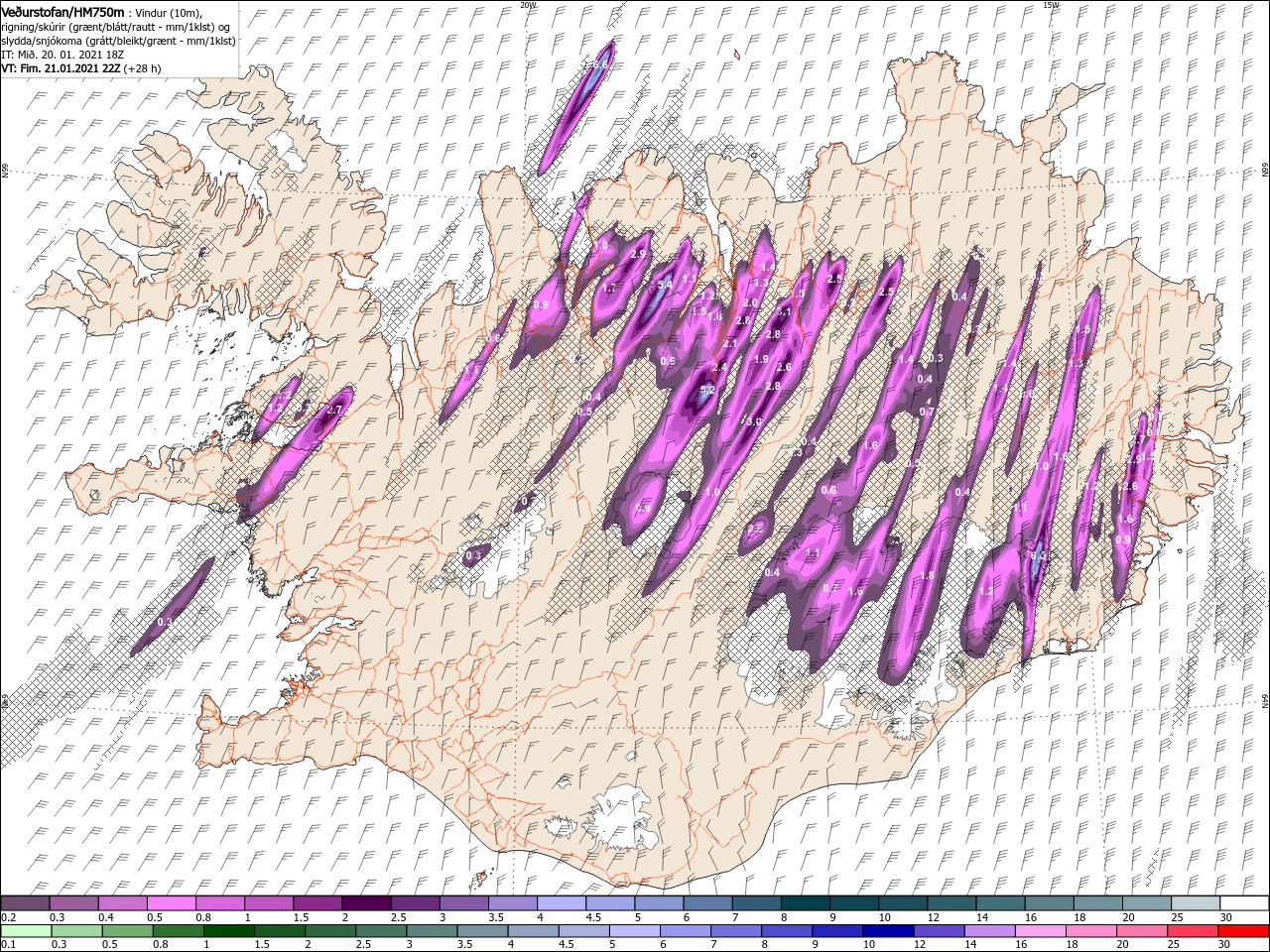
Task: Click the '0.9' value on the northern band
Action: point(541,305)
